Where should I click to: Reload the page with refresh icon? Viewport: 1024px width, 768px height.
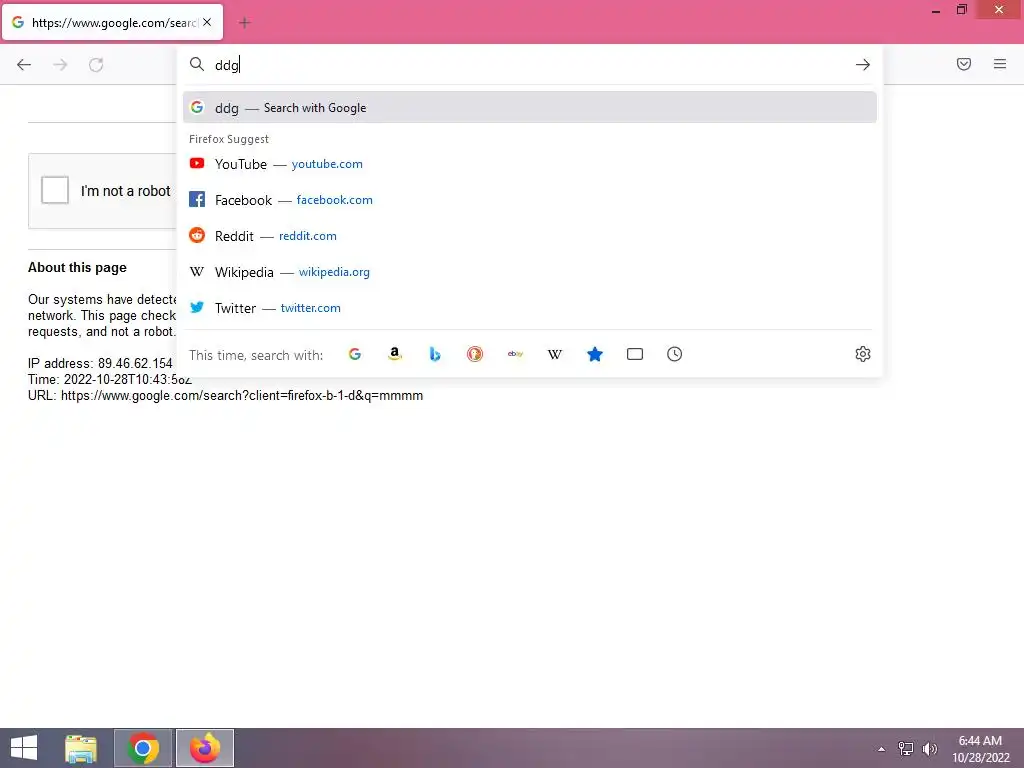(x=96, y=65)
